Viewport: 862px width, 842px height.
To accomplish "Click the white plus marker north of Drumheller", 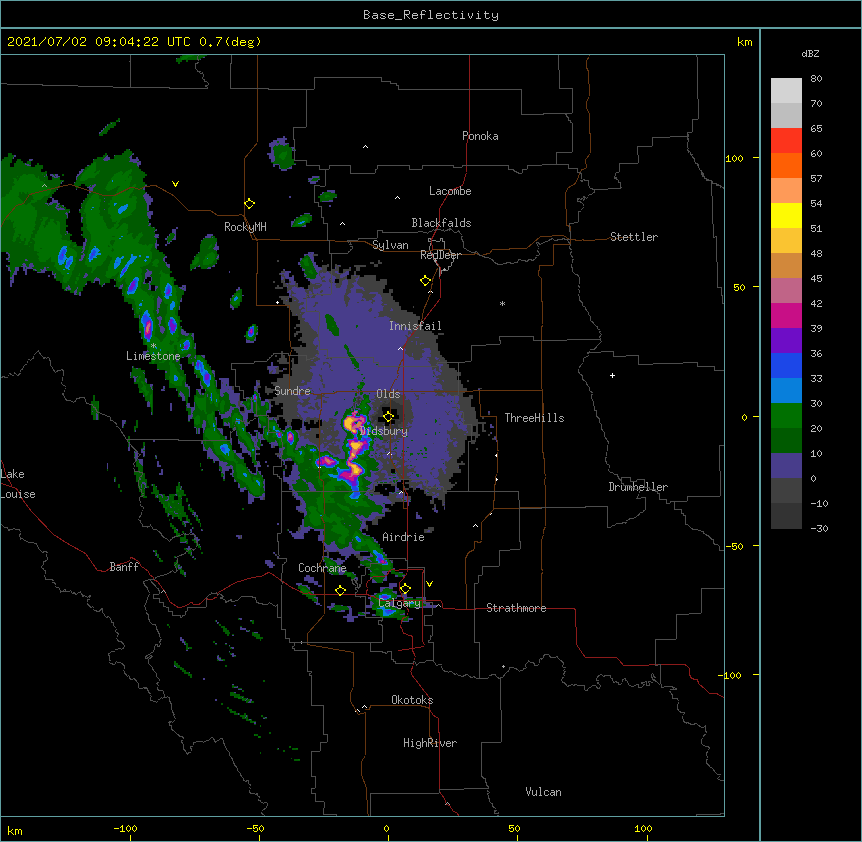I will 612,375.
